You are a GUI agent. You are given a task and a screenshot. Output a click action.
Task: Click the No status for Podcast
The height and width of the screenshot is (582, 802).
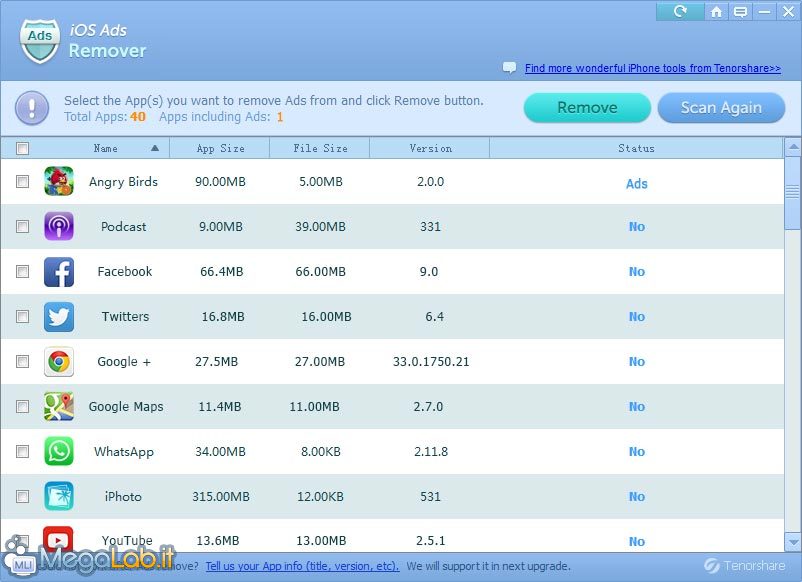pos(637,227)
